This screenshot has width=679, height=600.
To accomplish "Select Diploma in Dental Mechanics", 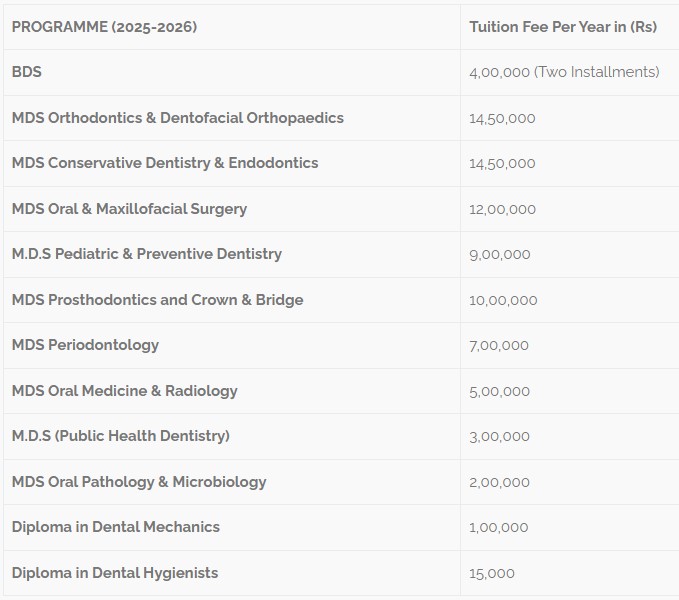I will [x=116, y=527].
